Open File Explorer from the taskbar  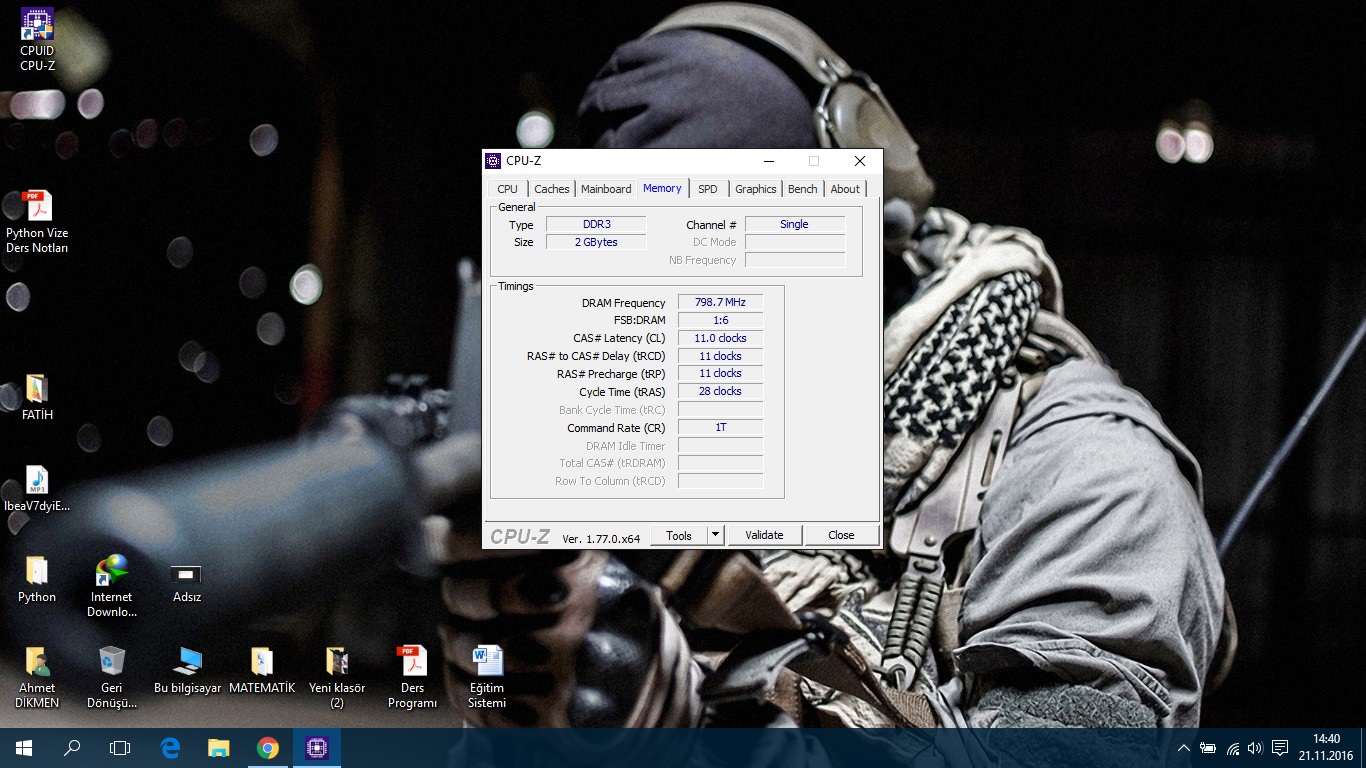218,748
